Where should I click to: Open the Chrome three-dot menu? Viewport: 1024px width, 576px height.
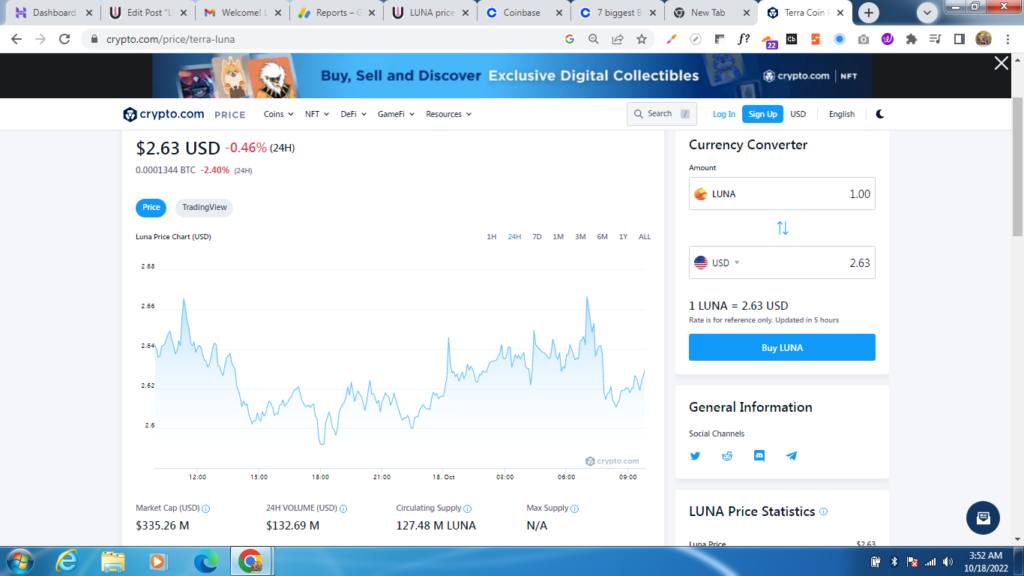pyautogui.click(x=1008, y=39)
